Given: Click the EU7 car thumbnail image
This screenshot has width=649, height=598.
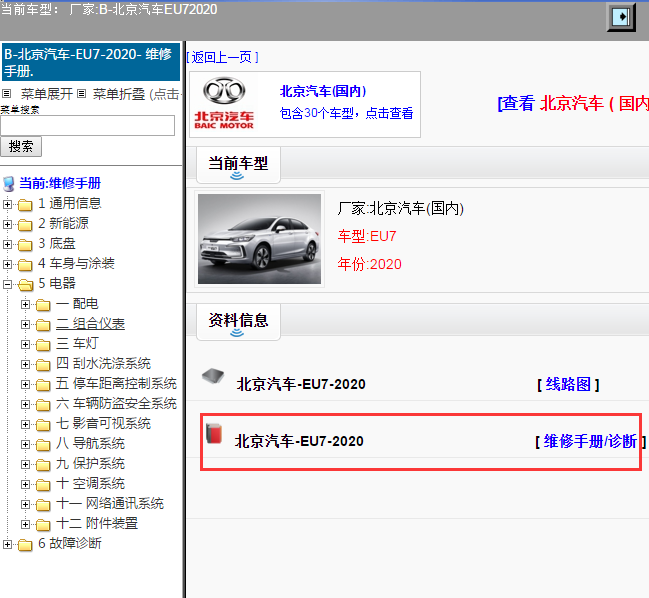Looking at the screenshot, I should point(260,239).
